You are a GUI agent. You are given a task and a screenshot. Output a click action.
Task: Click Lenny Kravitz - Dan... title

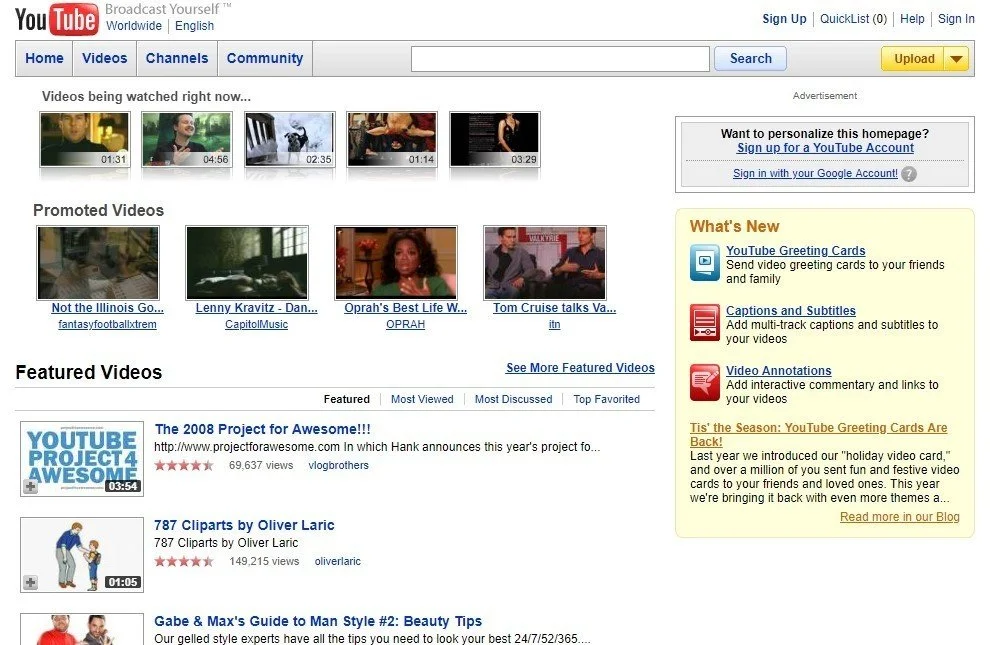click(256, 308)
